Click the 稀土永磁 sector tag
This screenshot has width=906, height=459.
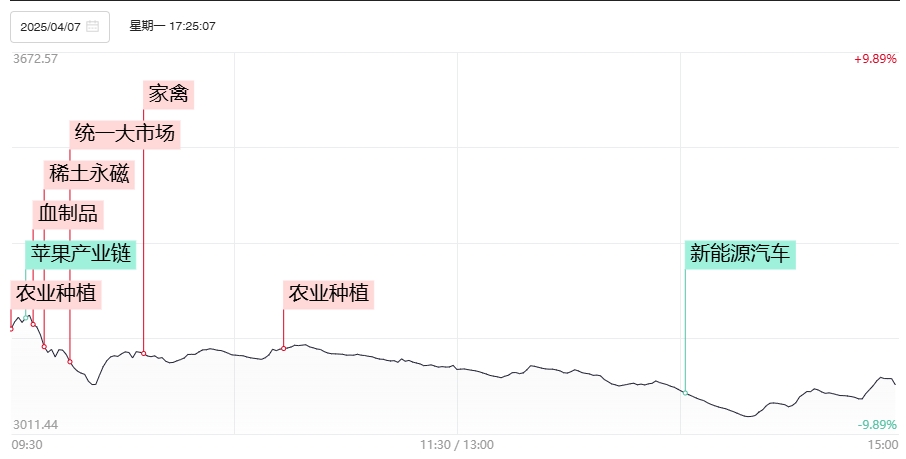click(x=89, y=174)
